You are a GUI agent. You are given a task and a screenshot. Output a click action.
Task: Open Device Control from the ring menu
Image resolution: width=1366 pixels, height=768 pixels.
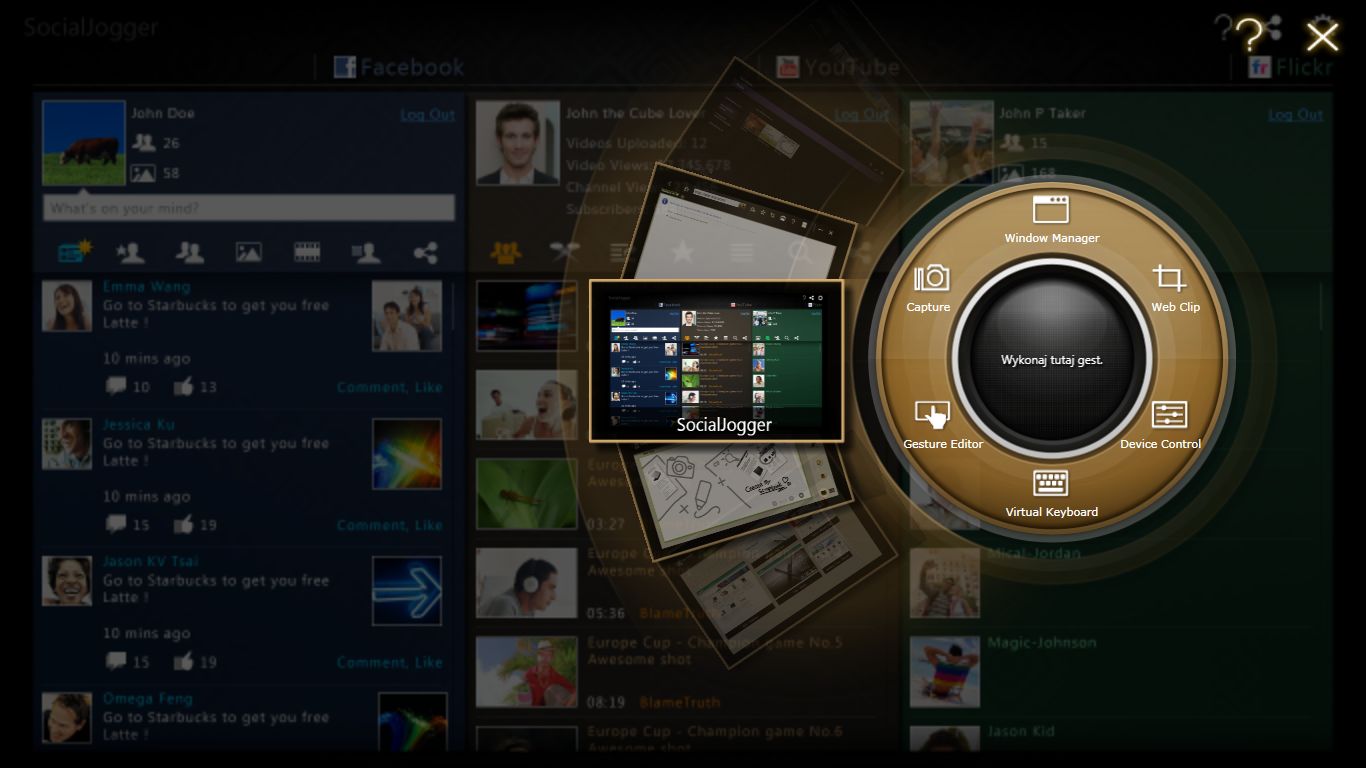coord(1160,425)
